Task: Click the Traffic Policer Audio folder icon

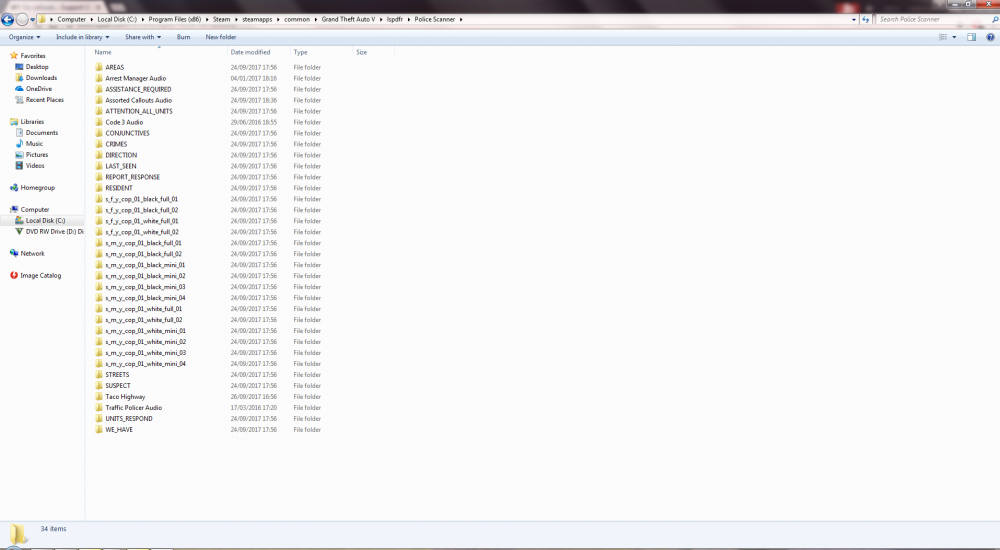Action: pos(99,407)
